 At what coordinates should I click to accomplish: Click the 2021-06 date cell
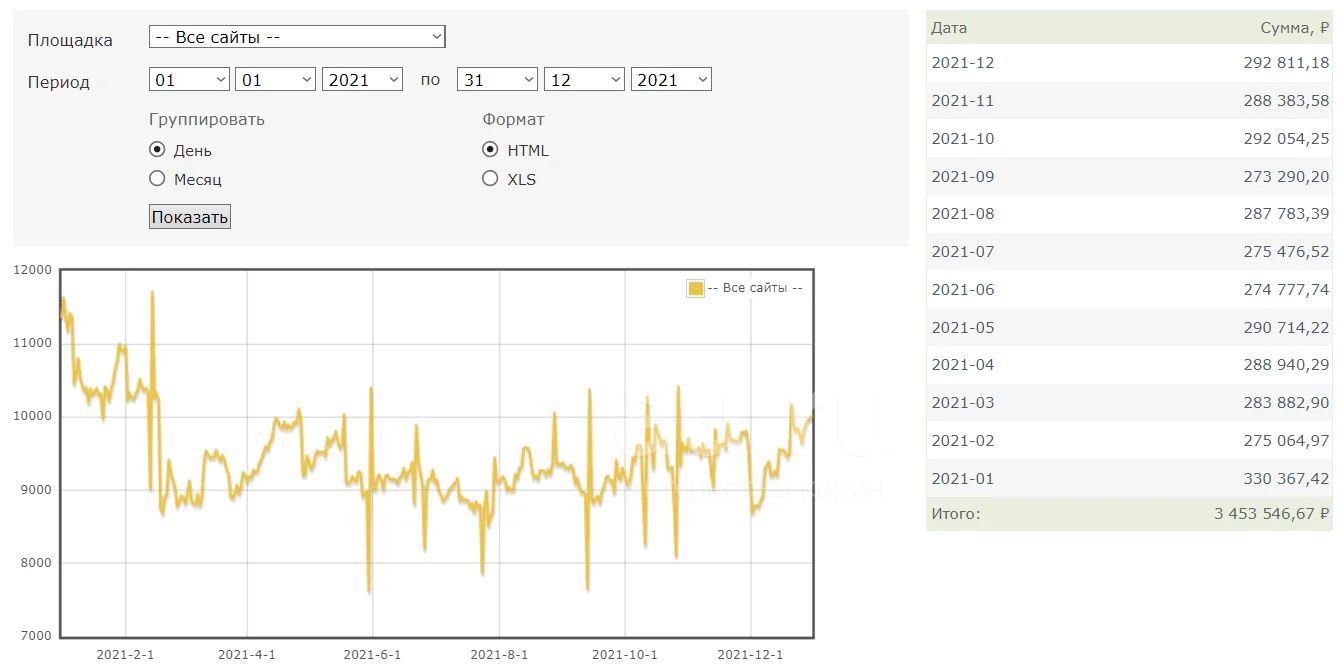963,290
